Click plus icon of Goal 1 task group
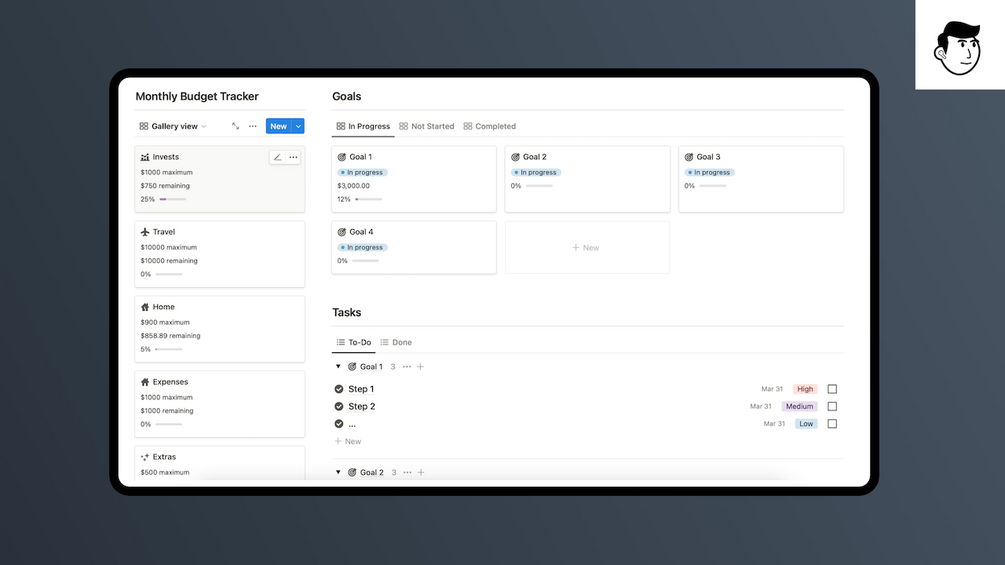This screenshot has width=1005, height=565. (x=420, y=367)
